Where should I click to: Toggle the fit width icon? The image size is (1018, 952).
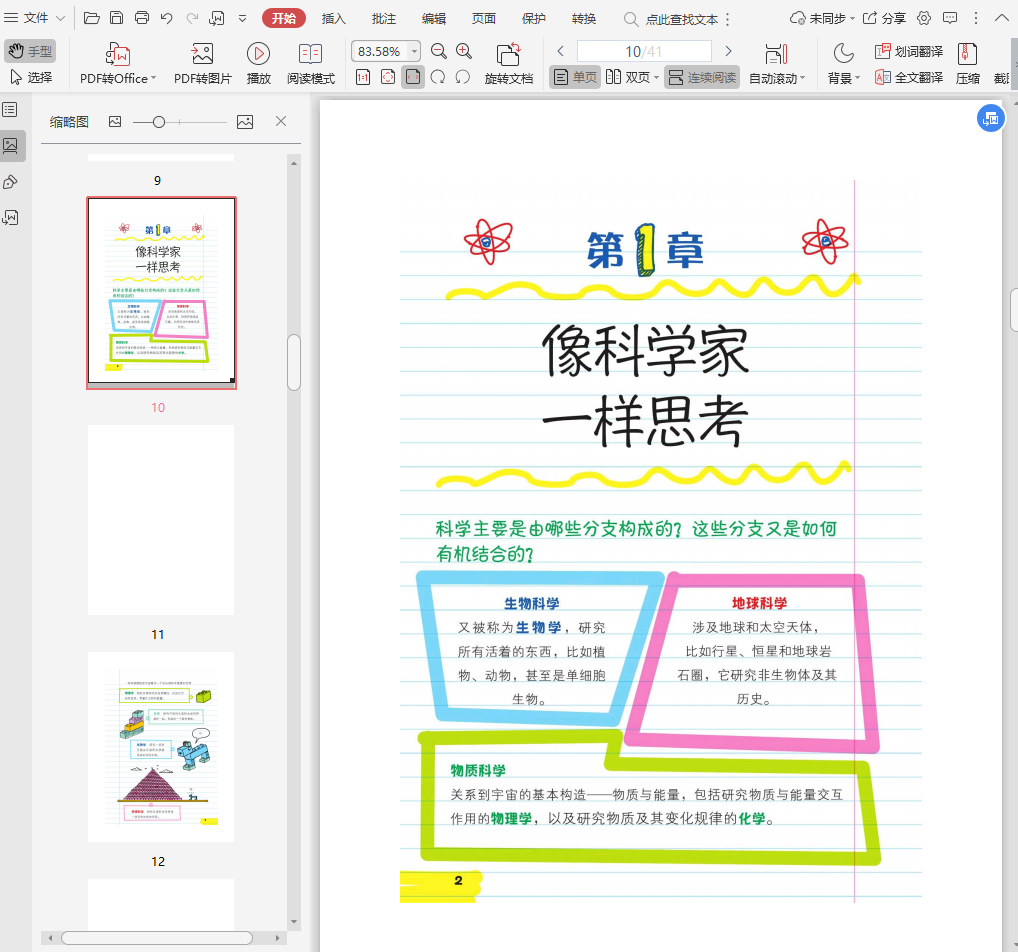click(x=412, y=77)
